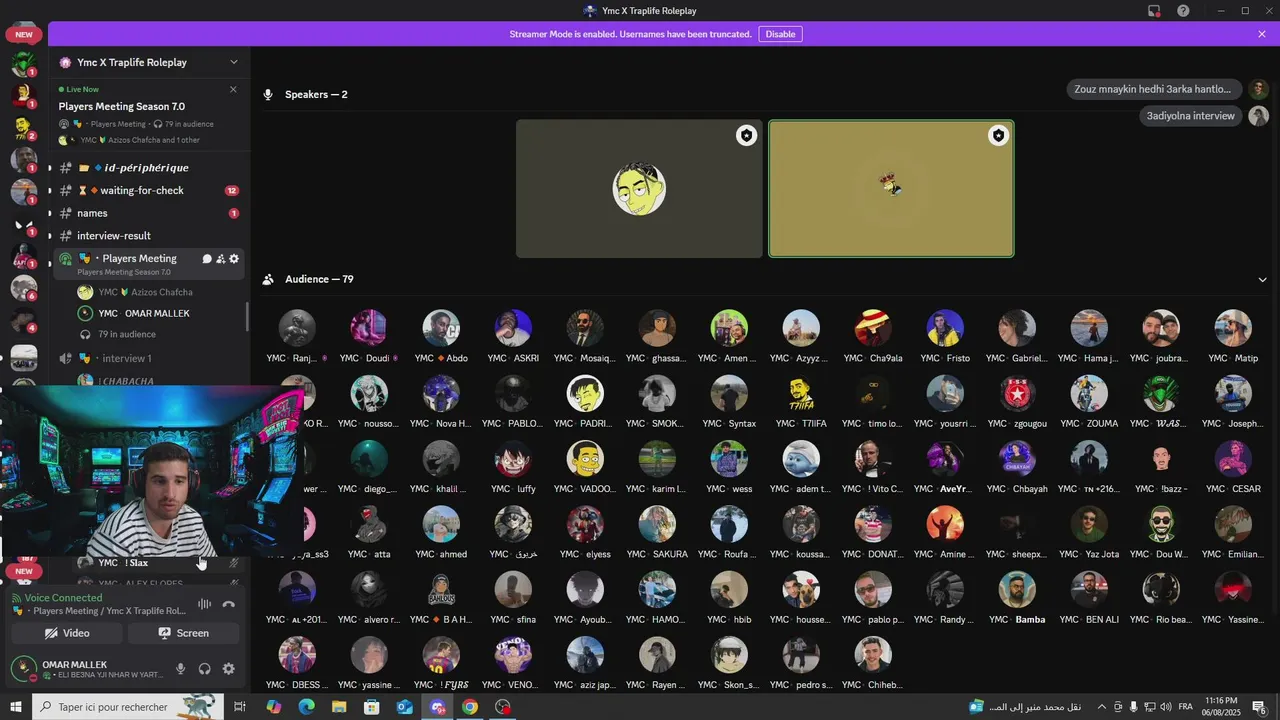1280x720 pixels.
Task: Click the stage icon for Players Meeting channel
Action: tap(66, 259)
